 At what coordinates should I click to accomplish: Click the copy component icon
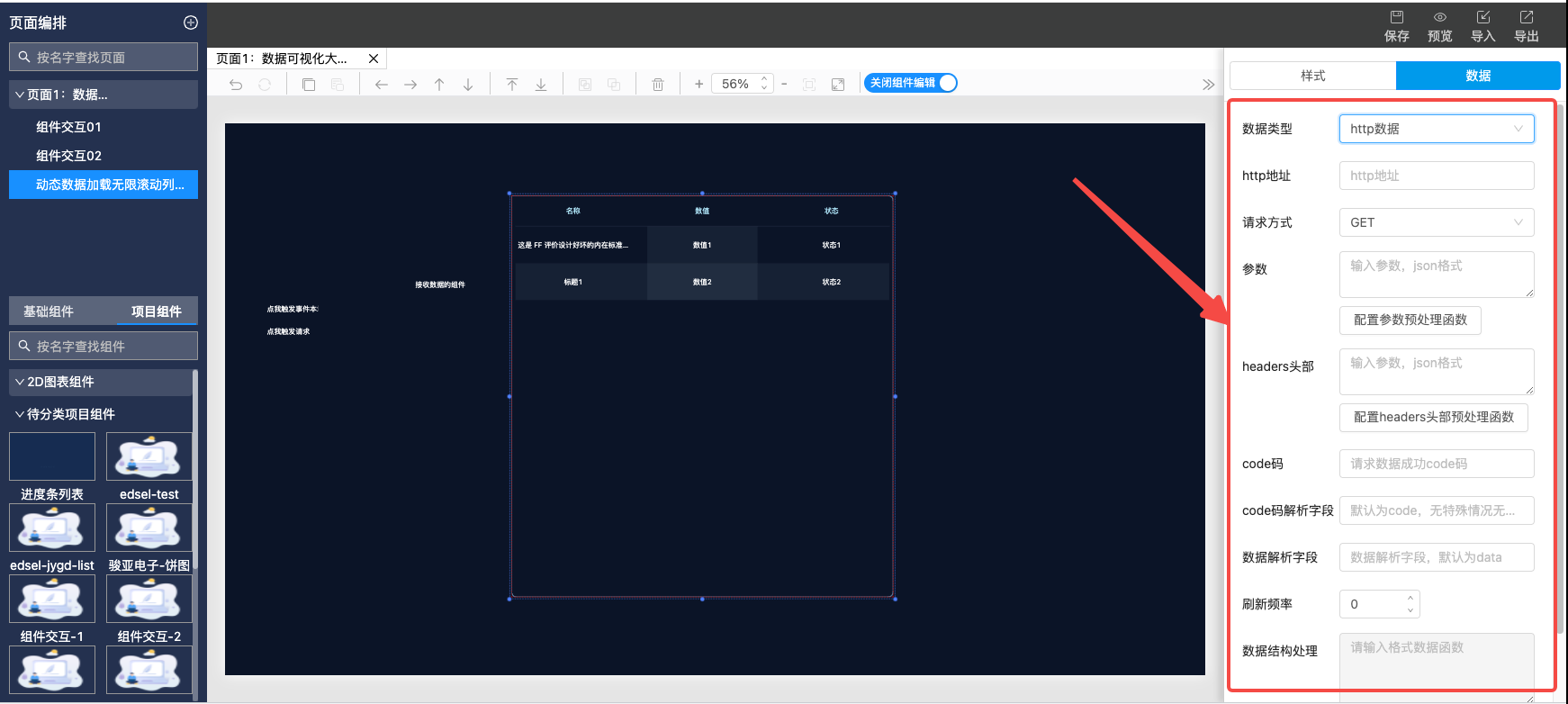[309, 85]
